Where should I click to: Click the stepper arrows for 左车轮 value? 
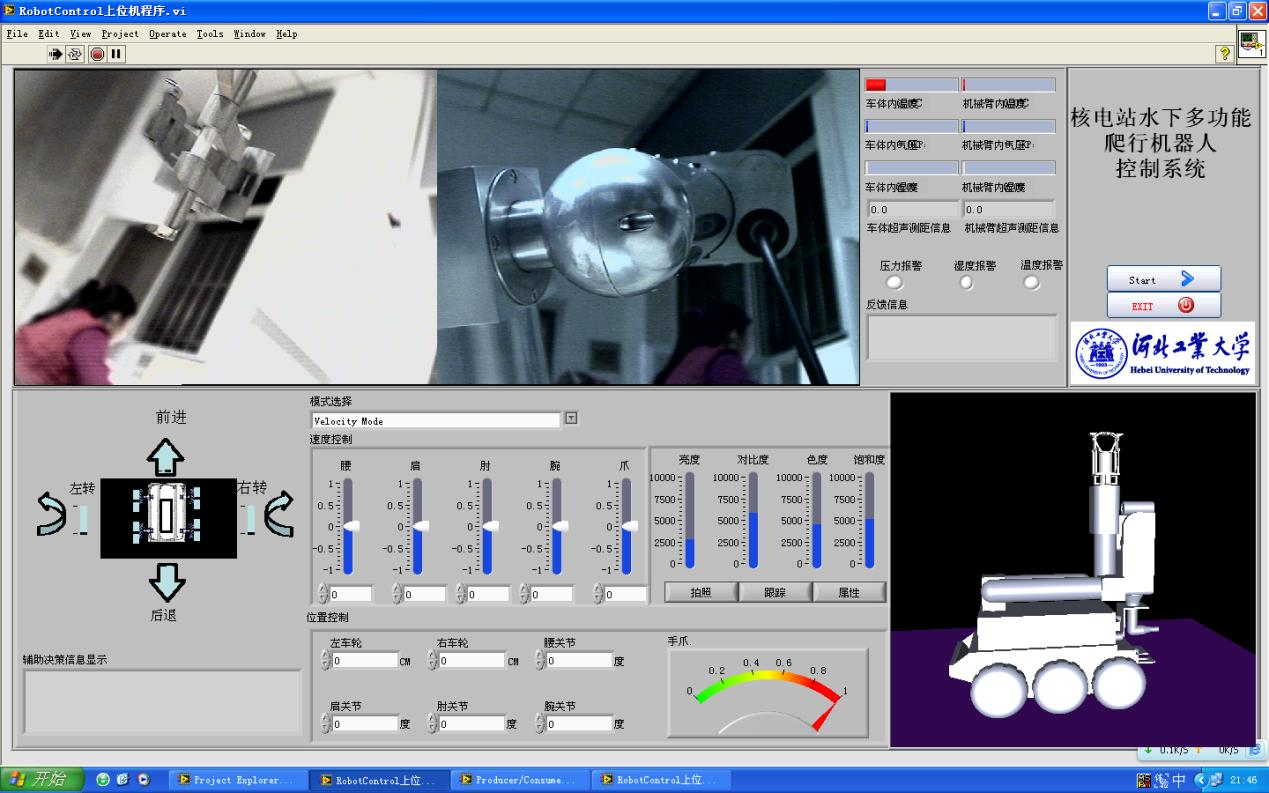(x=325, y=660)
